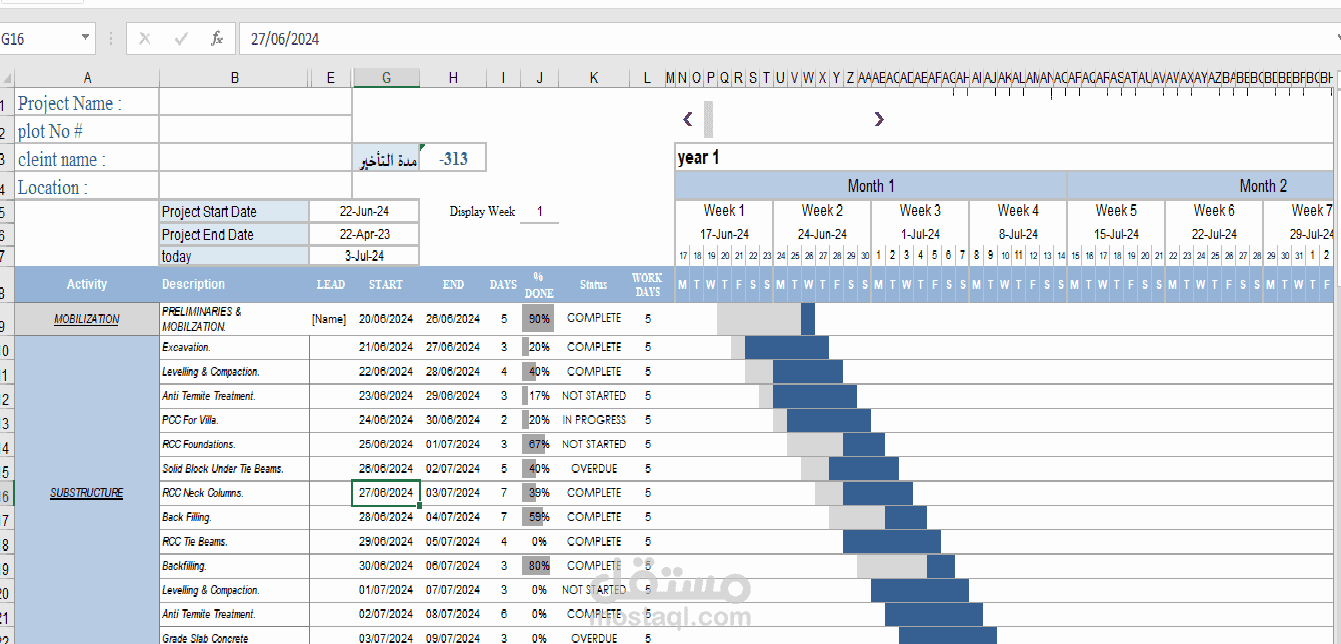
Task: Select the 'Project End Date' label cell
Action: pyautogui.click(x=234, y=234)
